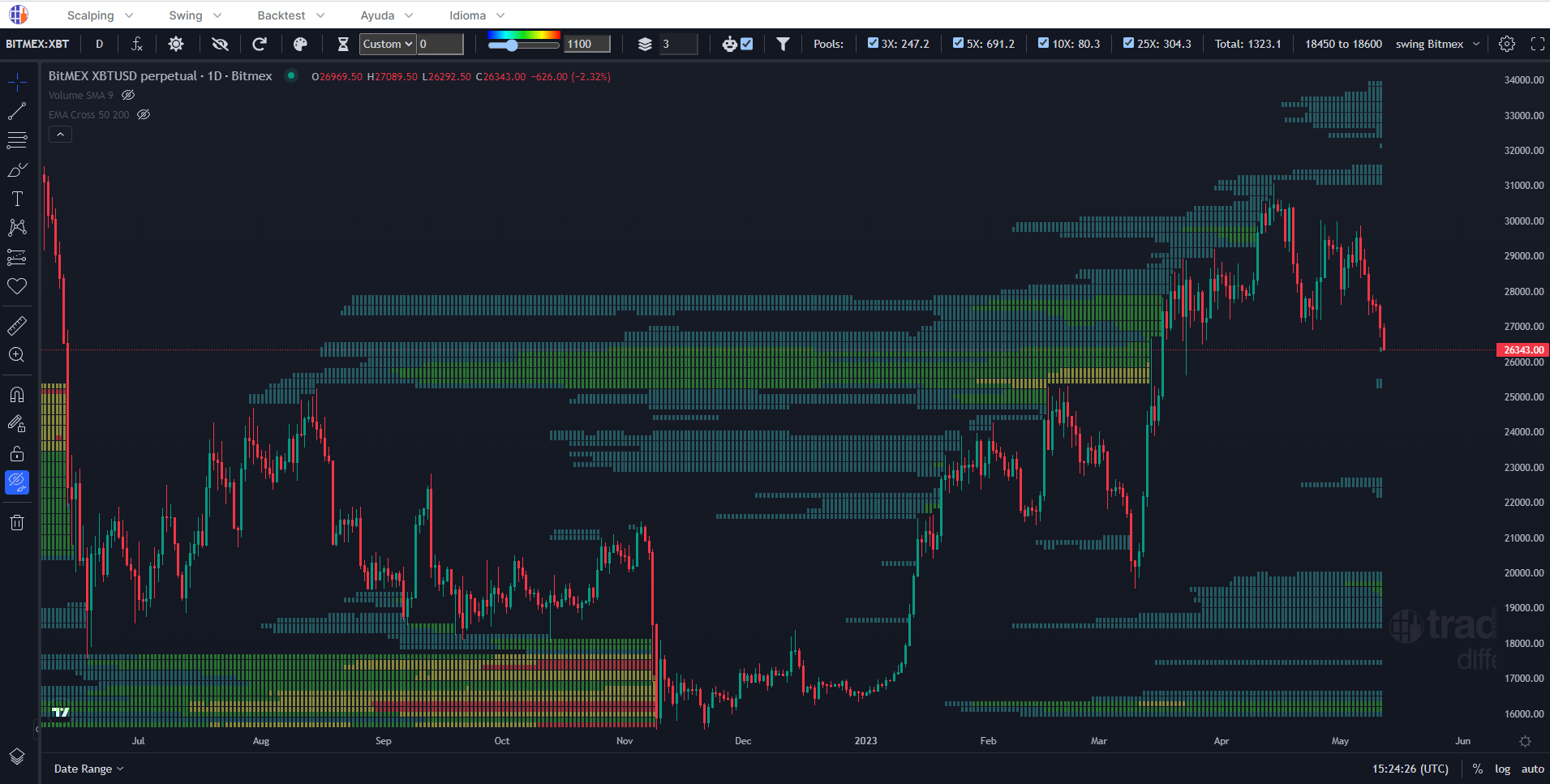
Task: Uncheck the 3X pool checkbox
Action: click(x=873, y=43)
